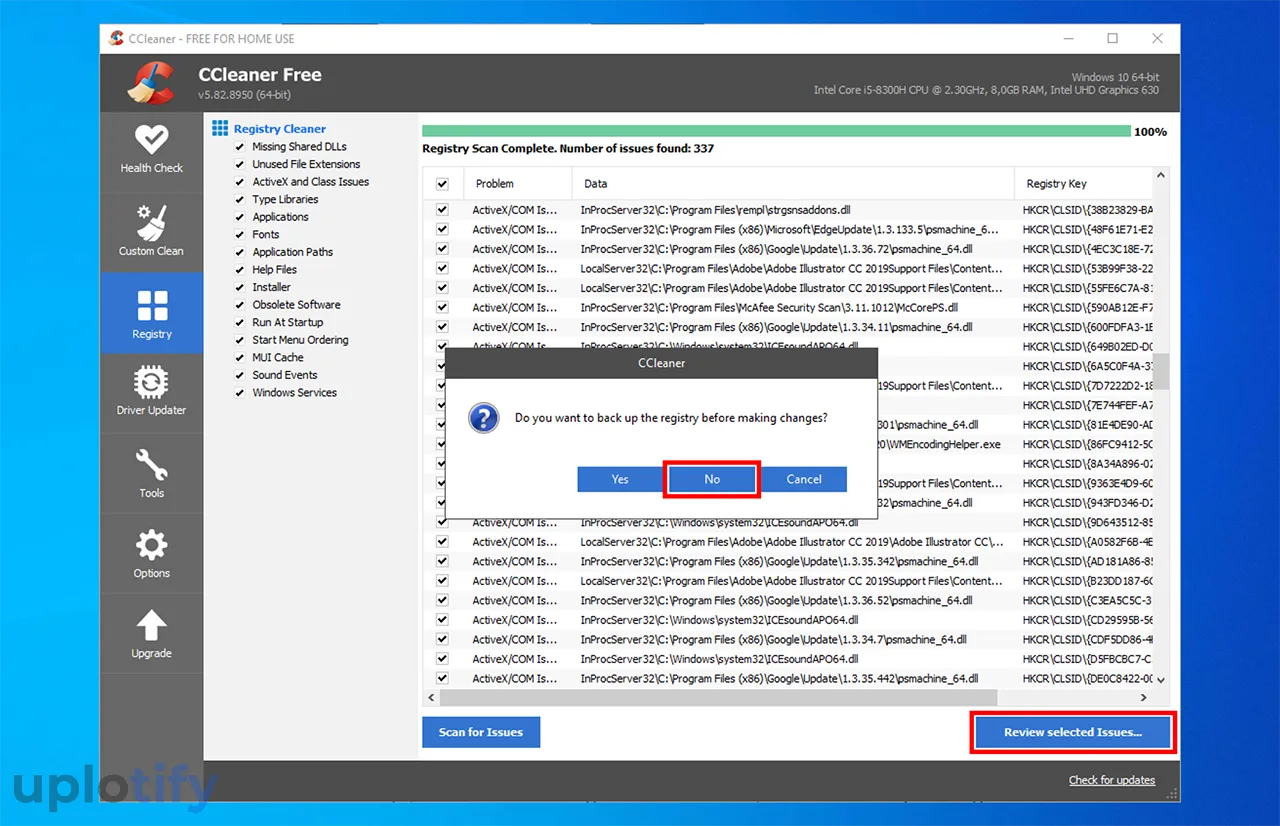The width and height of the screenshot is (1280, 826).
Task: Click the CCleaner dialog title bar
Action: coord(662,363)
